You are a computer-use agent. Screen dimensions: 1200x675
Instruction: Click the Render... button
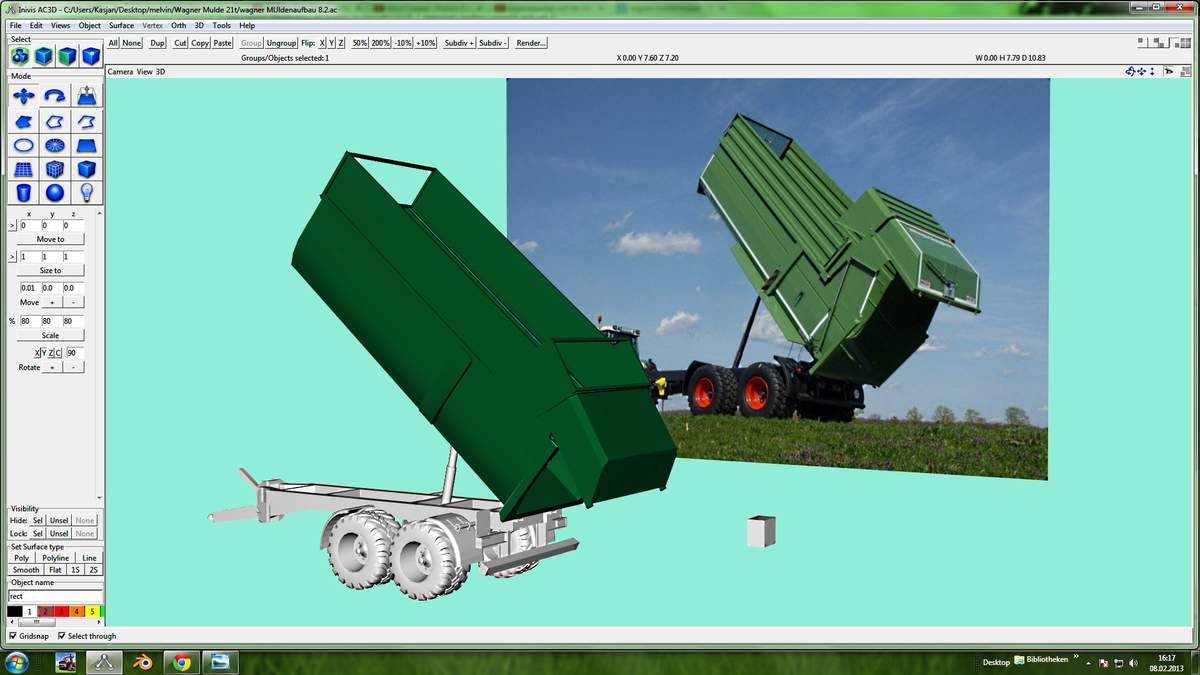pos(531,43)
